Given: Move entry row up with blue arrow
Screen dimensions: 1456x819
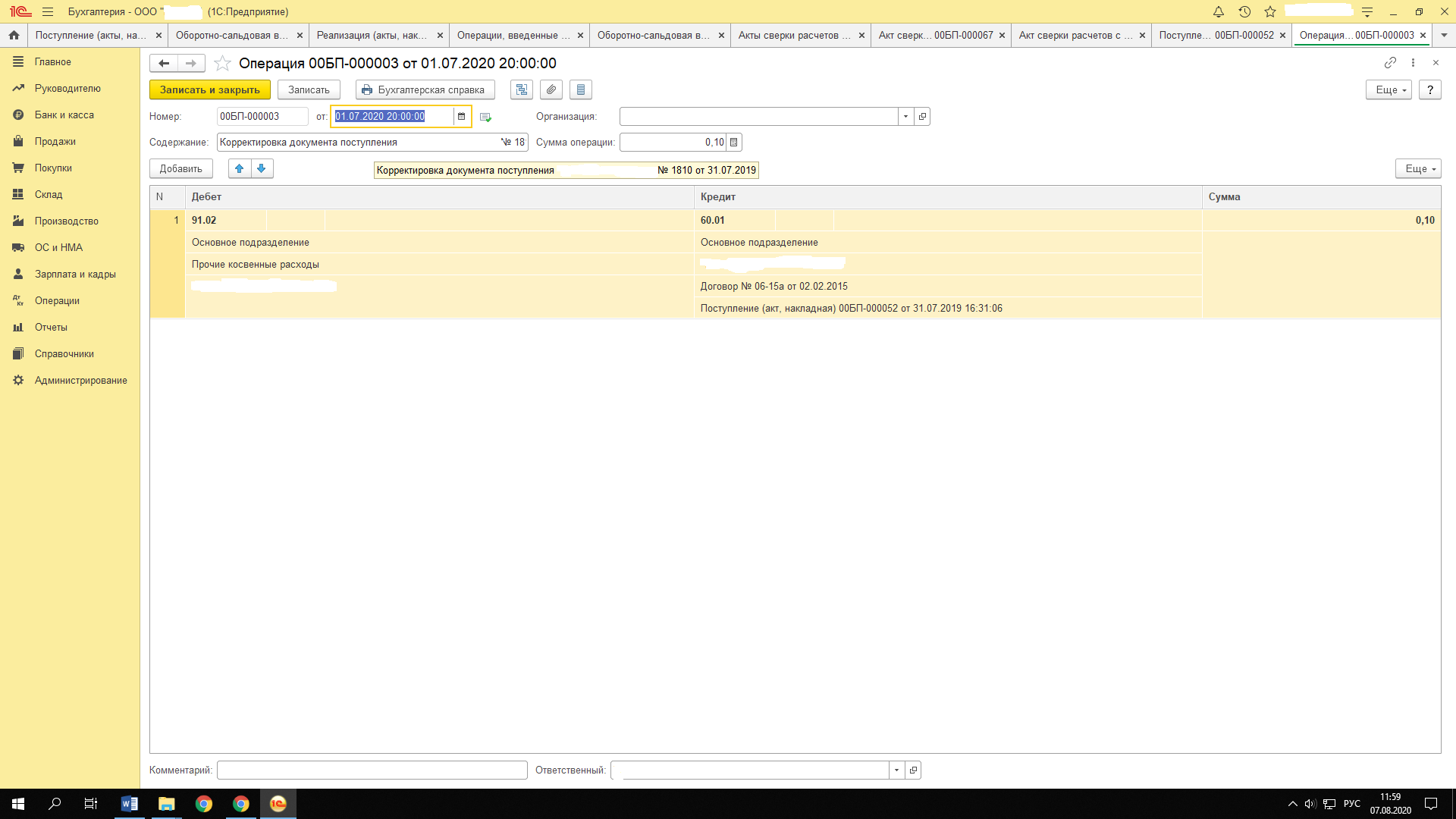Looking at the screenshot, I should [240, 168].
